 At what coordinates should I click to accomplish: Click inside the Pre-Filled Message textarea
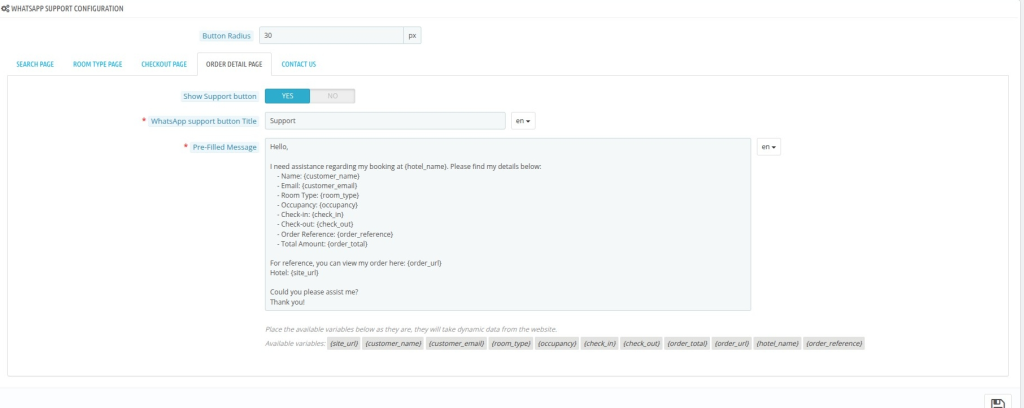pyautogui.click(x=508, y=224)
